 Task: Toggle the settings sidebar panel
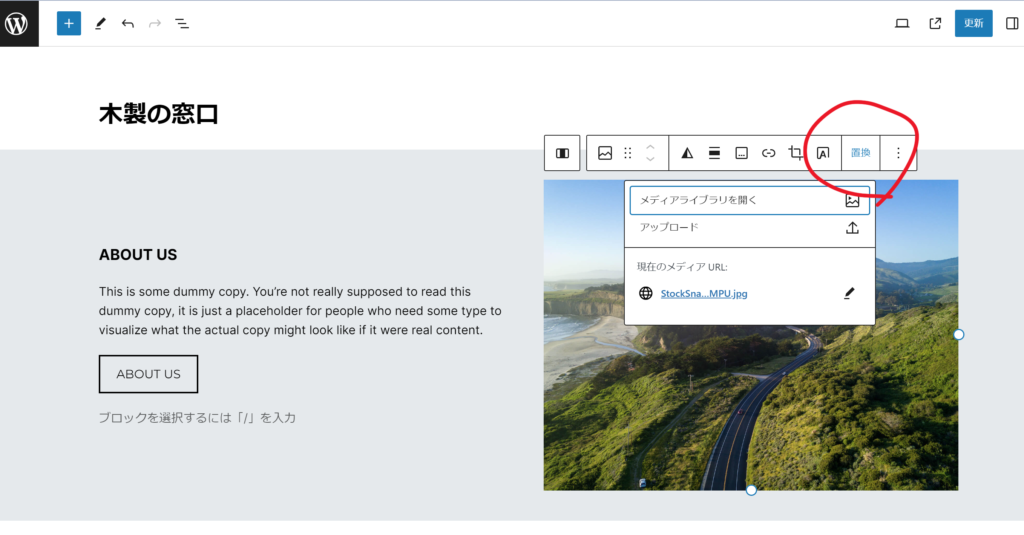point(1011,23)
